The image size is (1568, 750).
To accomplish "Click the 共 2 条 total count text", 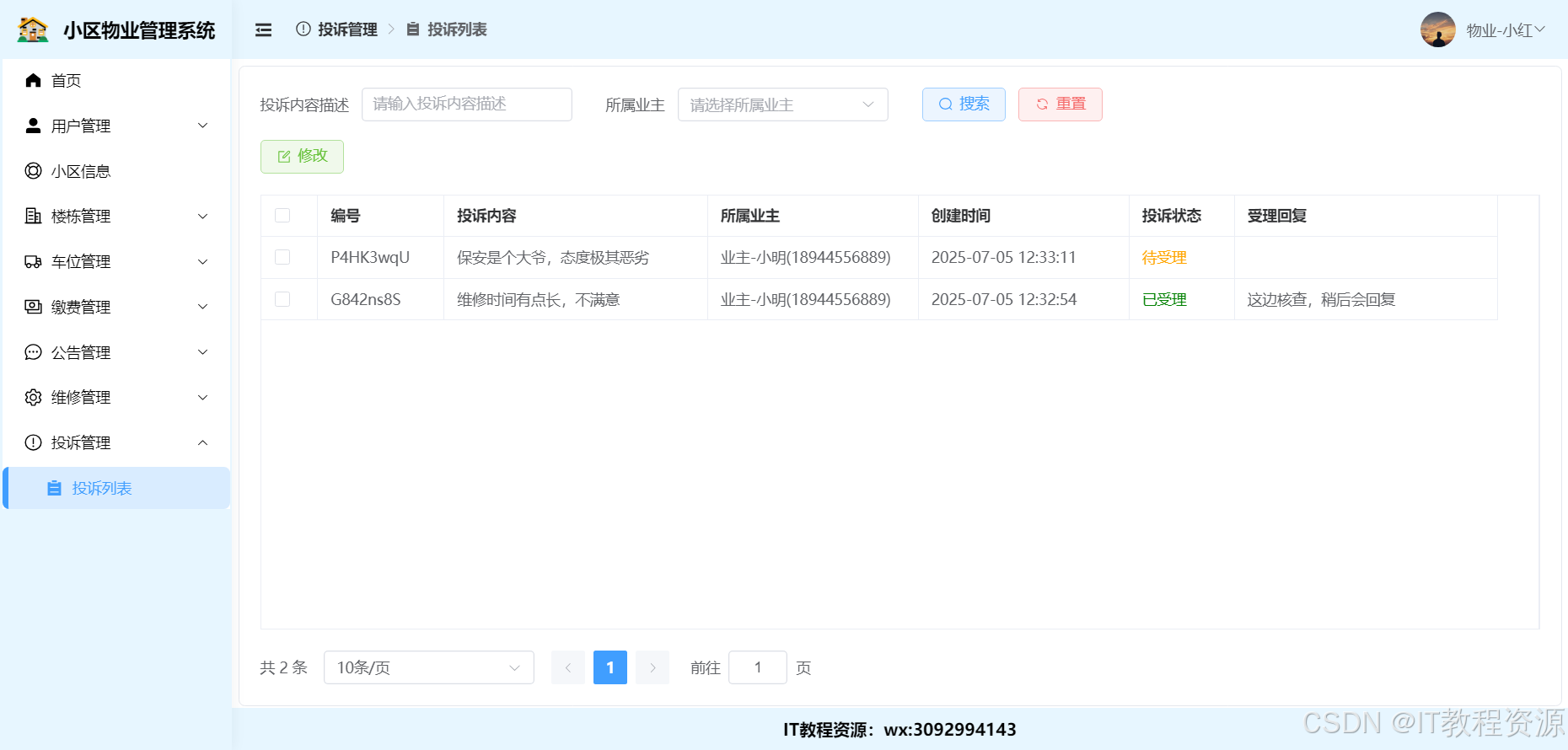I will (x=283, y=667).
